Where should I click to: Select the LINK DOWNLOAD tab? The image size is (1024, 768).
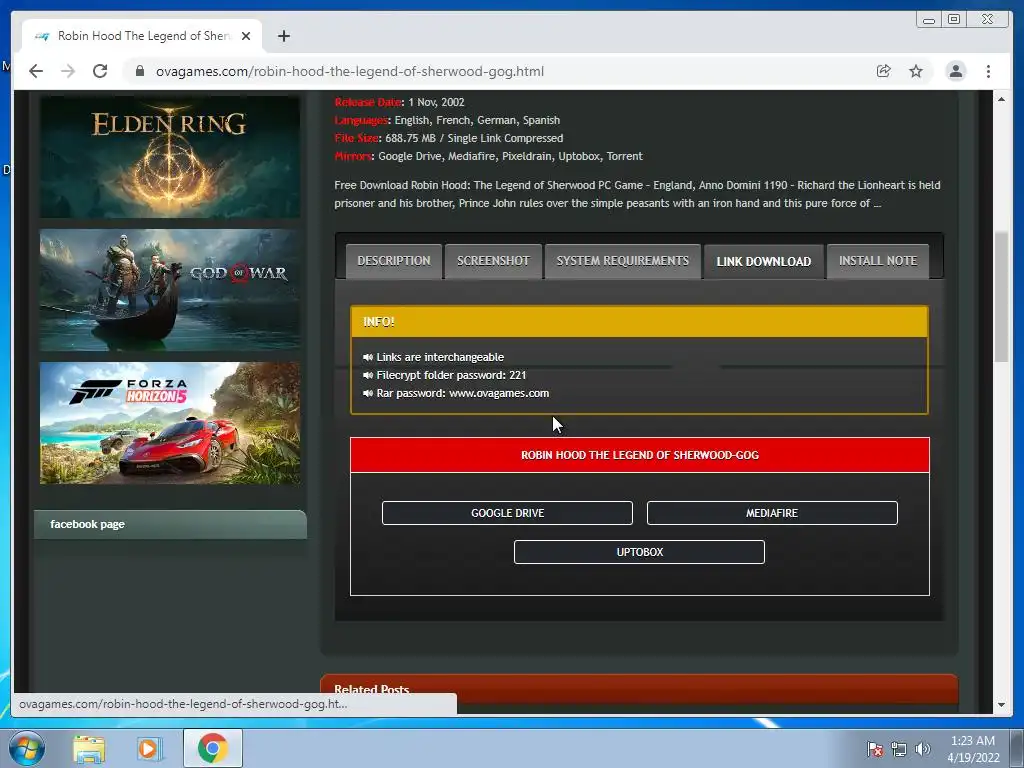(x=763, y=261)
